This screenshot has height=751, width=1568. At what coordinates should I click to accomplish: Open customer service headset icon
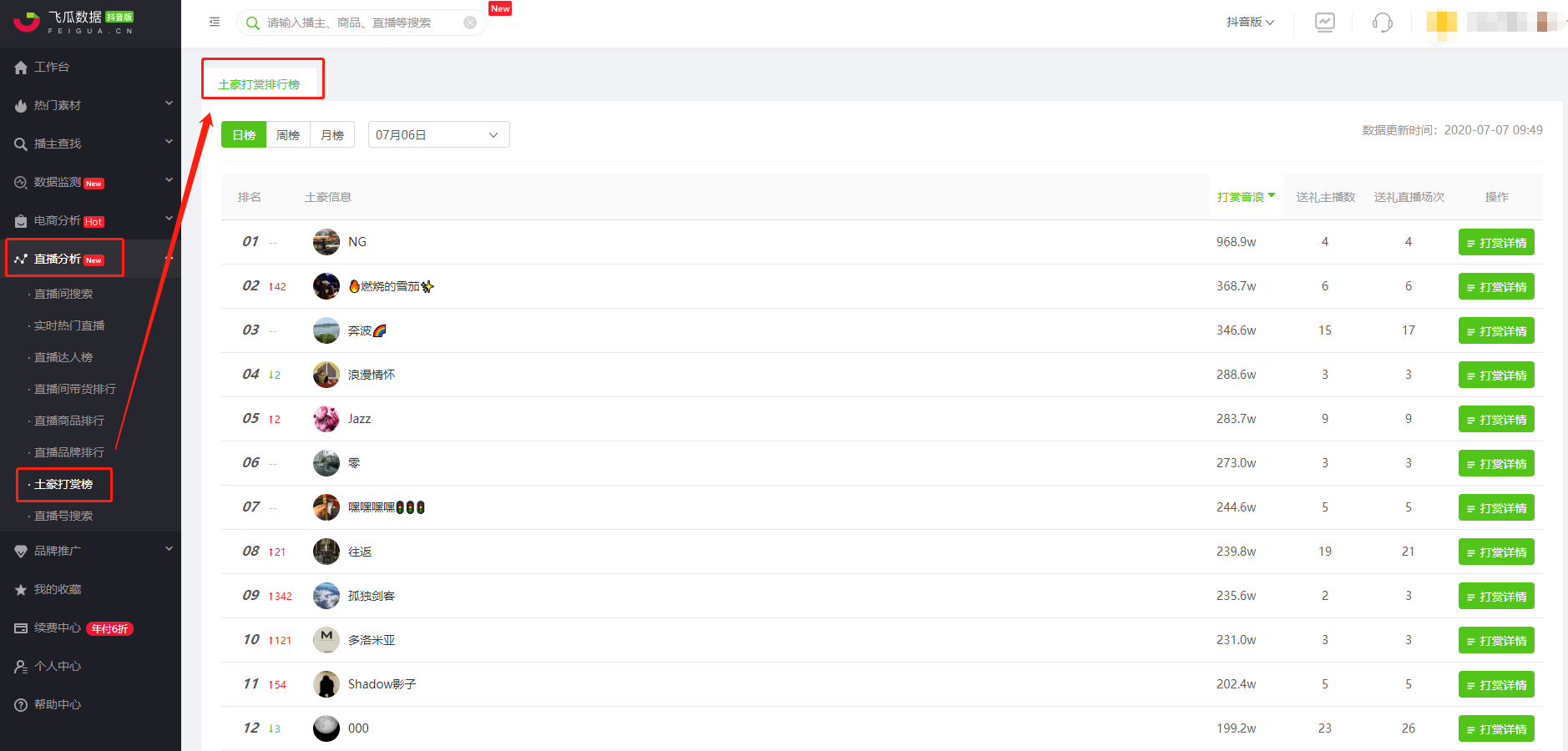click(1383, 23)
